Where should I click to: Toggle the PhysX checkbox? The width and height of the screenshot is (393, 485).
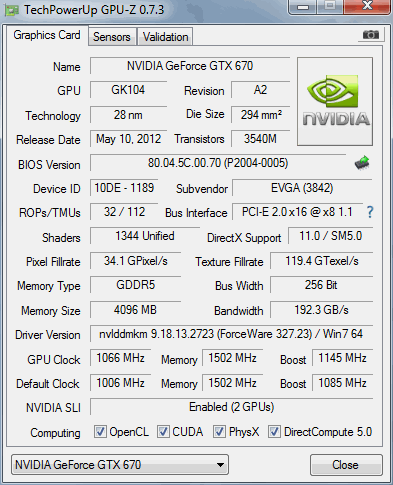[x=219, y=432]
